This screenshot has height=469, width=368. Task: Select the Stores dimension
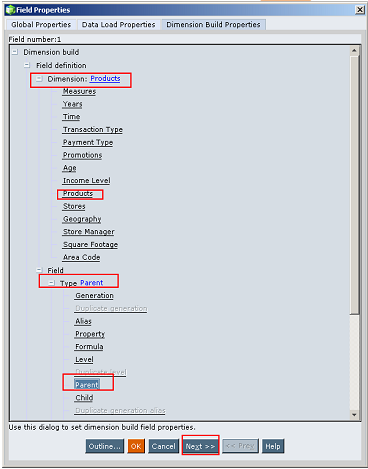(x=74, y=206)
